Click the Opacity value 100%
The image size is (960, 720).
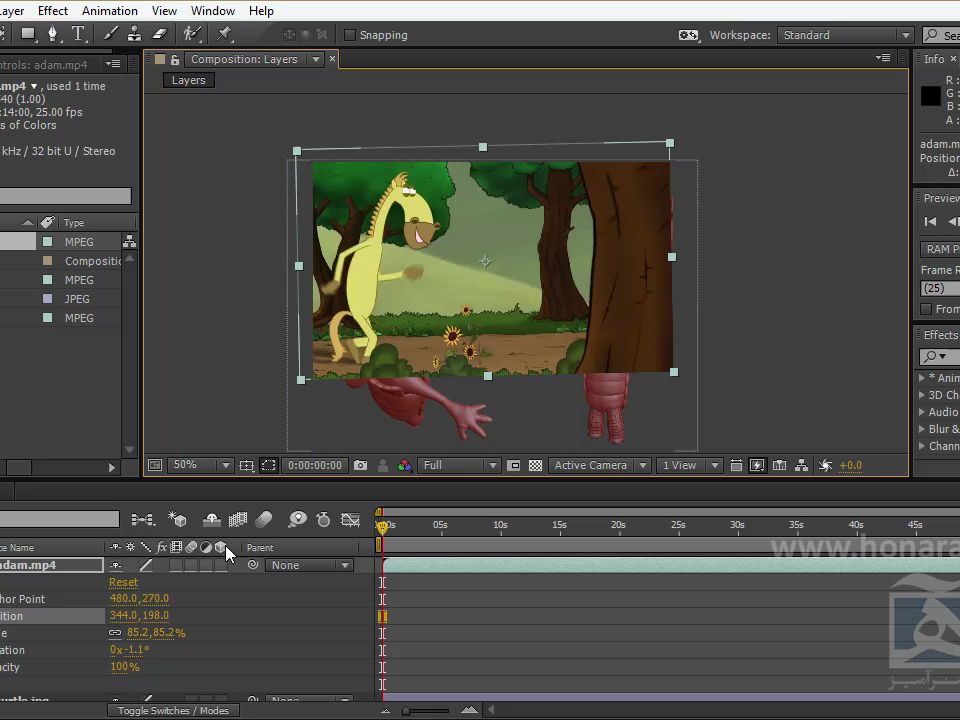coord(124,667)
